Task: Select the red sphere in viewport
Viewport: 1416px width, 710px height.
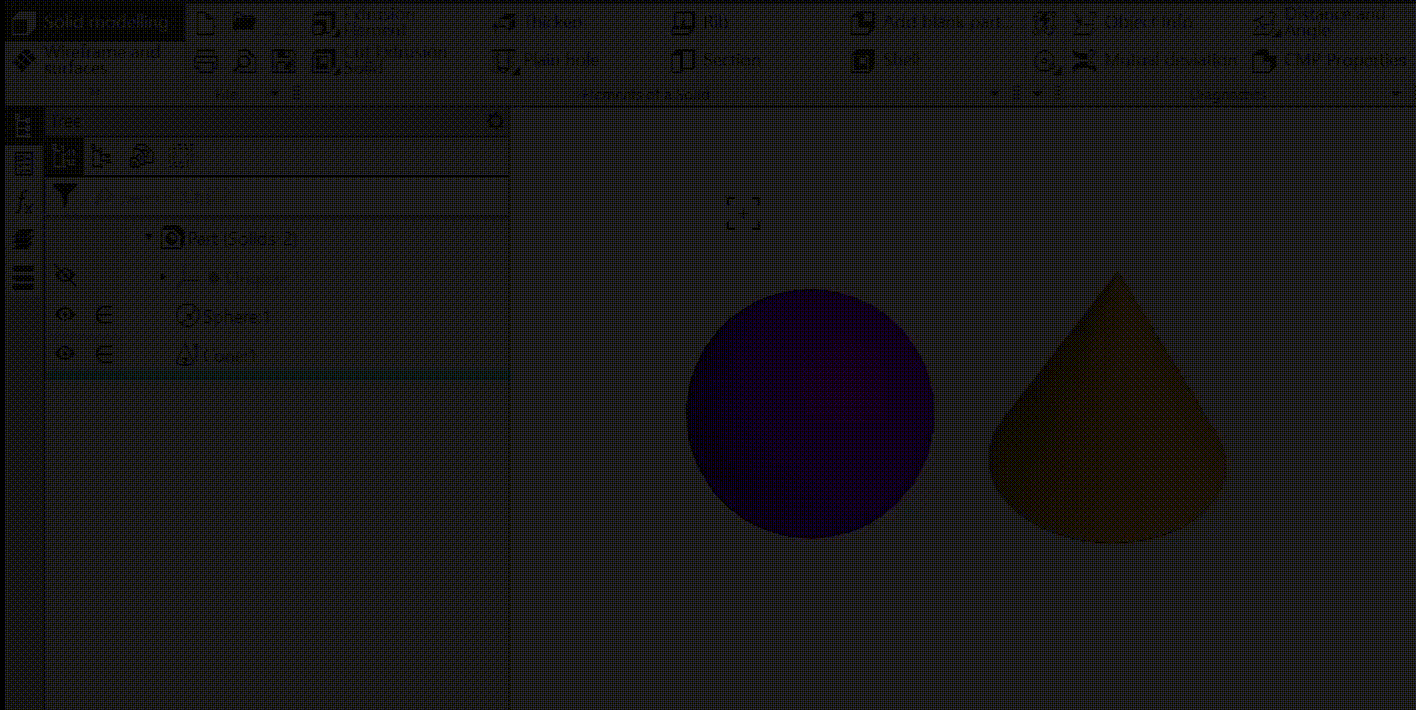Action: click(810, 413)
